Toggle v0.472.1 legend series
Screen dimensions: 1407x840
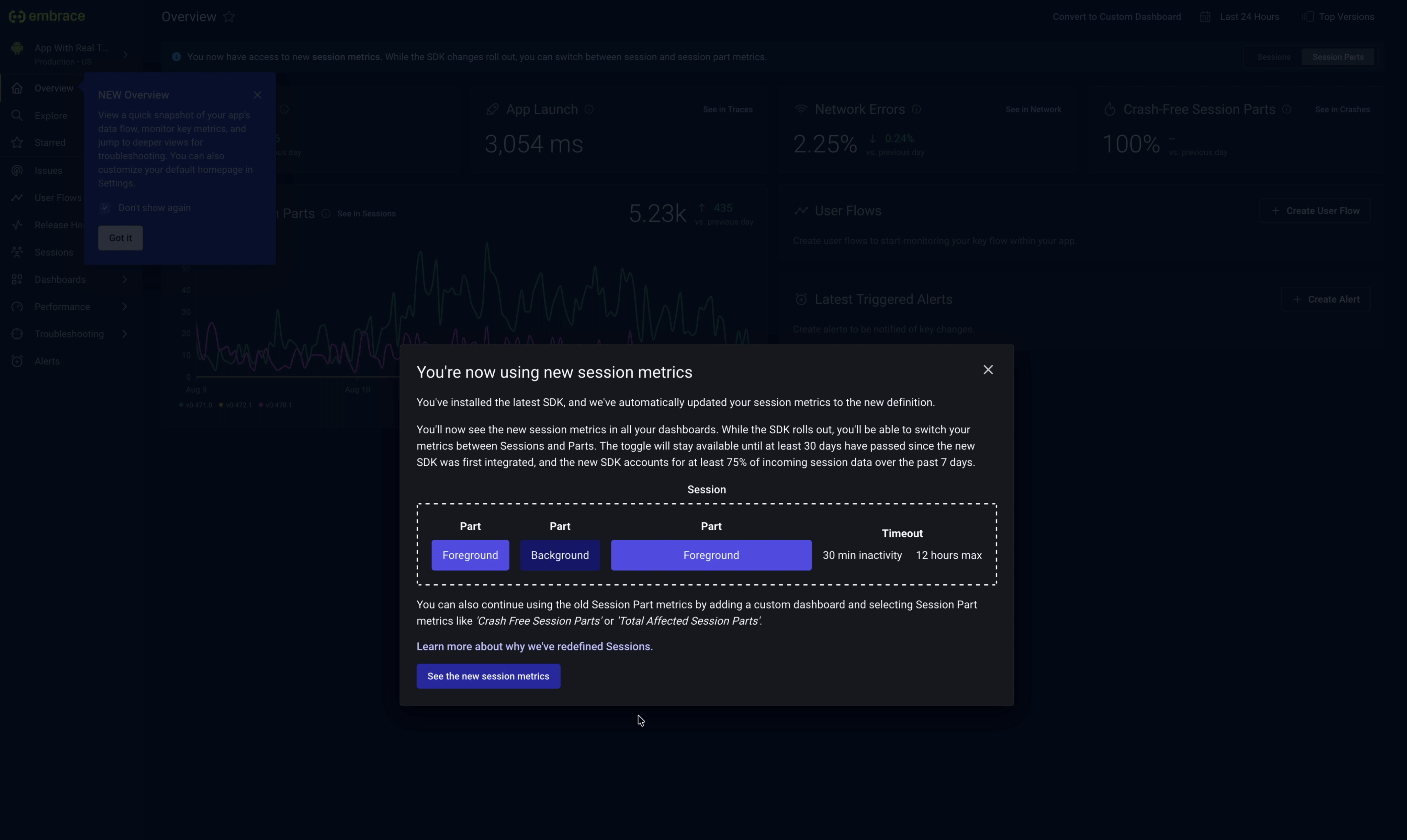click(236, 405)
